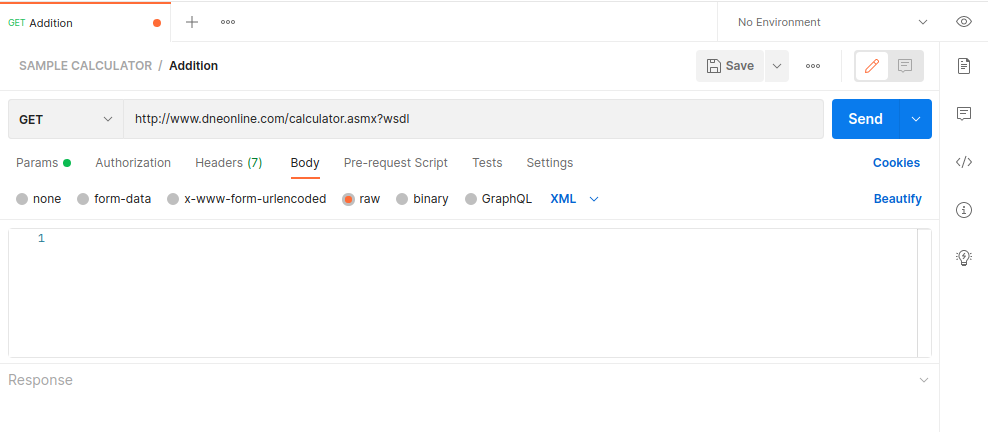Open the Tests tab
This screenshot has width=988, height=432.
click(x=487, y=163)
